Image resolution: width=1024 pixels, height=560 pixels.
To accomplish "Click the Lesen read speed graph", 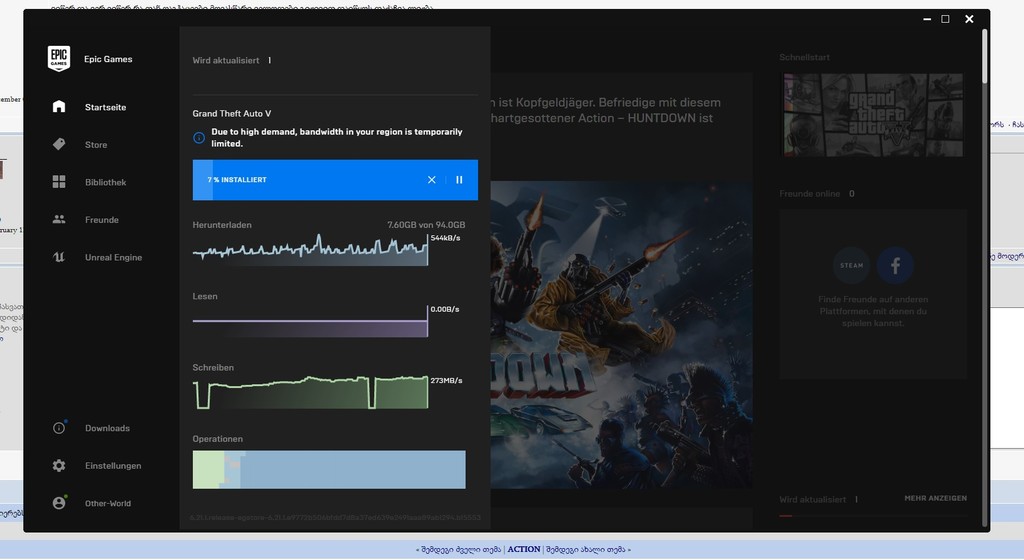I will (310, 321).
